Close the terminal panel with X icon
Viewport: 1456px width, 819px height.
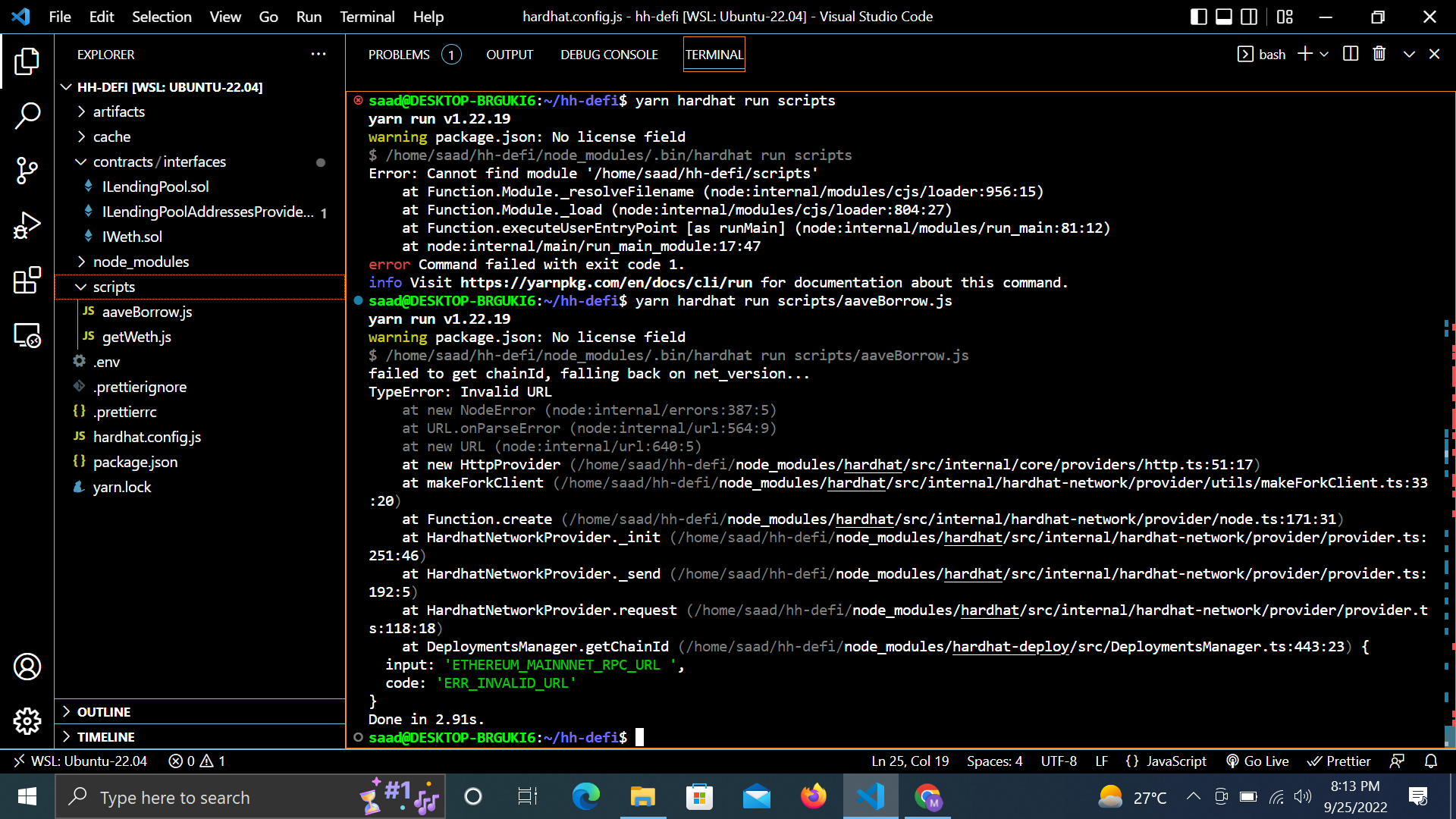tap(1434, 54)
